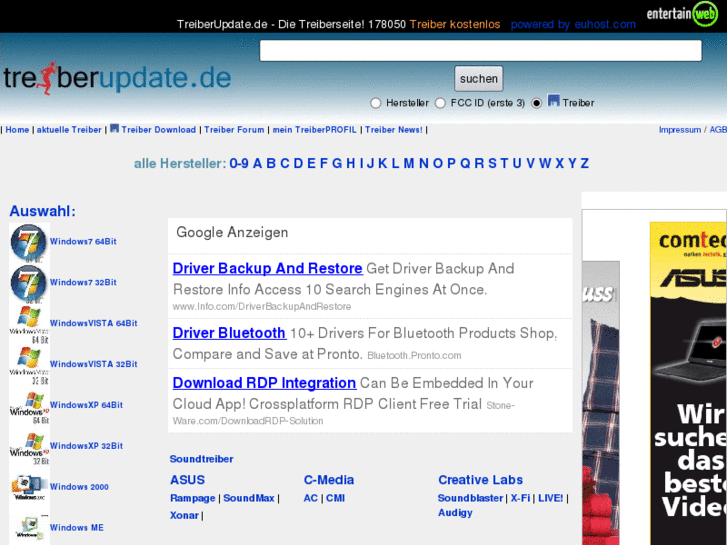
Task: Open the WindowsVISTA 32Bit text link
Action: click(94, 364)
